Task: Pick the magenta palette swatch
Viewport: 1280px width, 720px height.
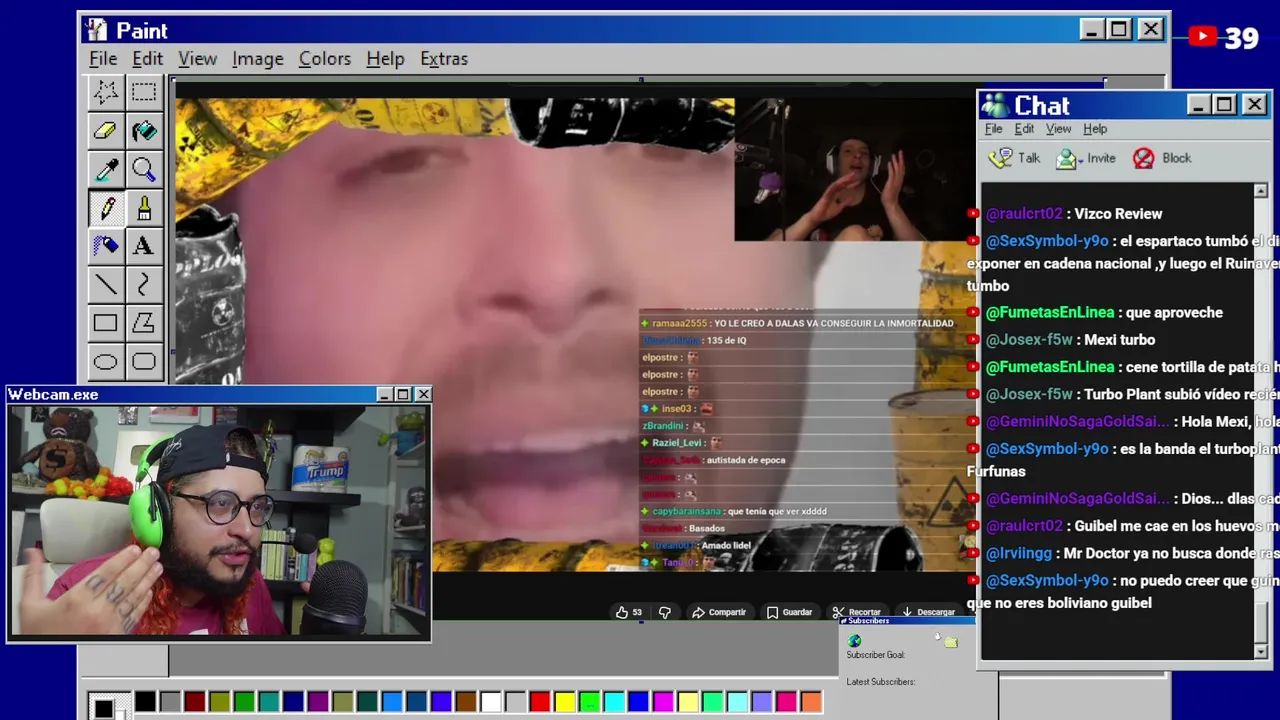Action: (662, 702)
